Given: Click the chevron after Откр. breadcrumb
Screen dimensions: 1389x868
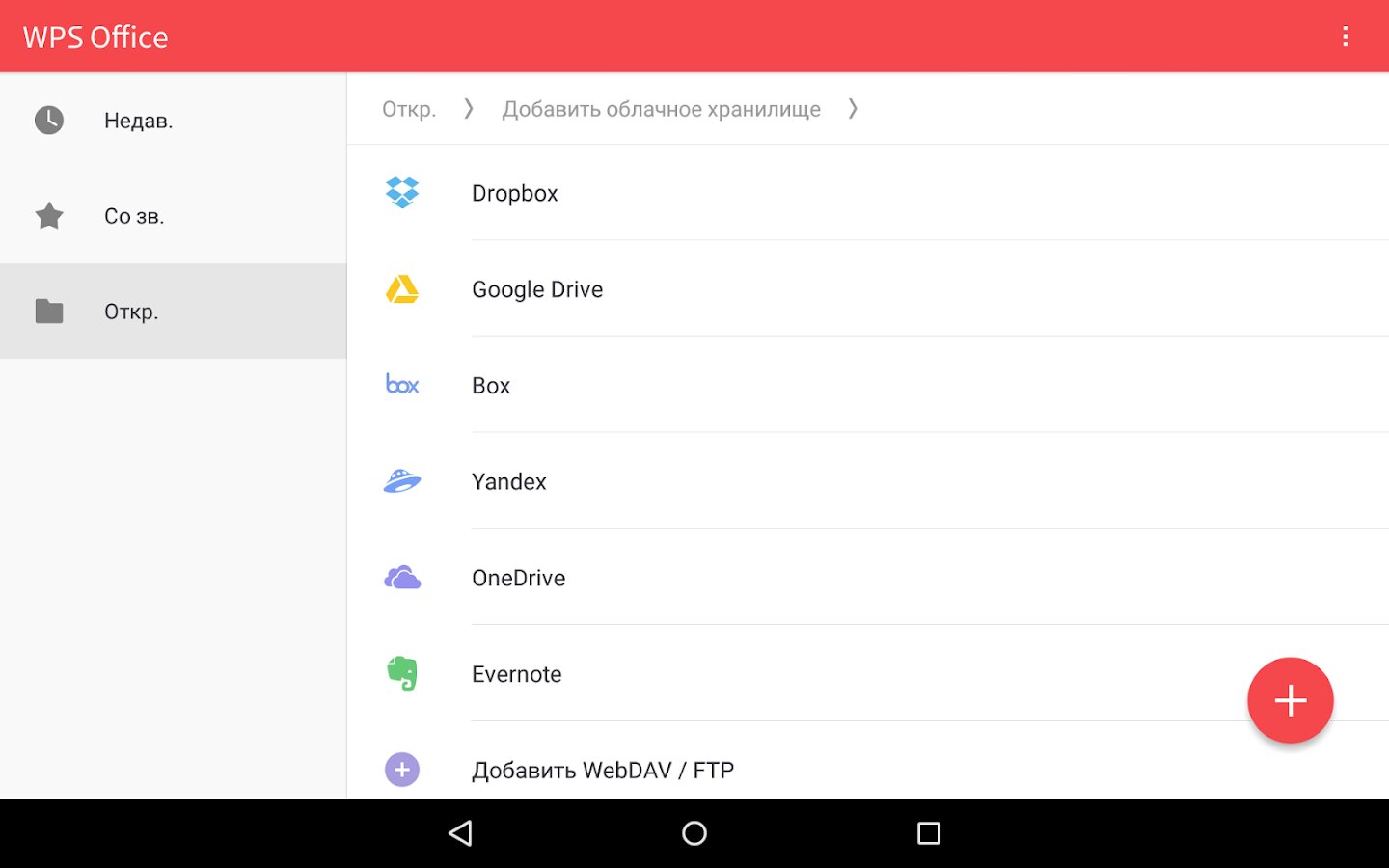Looking at the screenshot, I should [469, 109].
